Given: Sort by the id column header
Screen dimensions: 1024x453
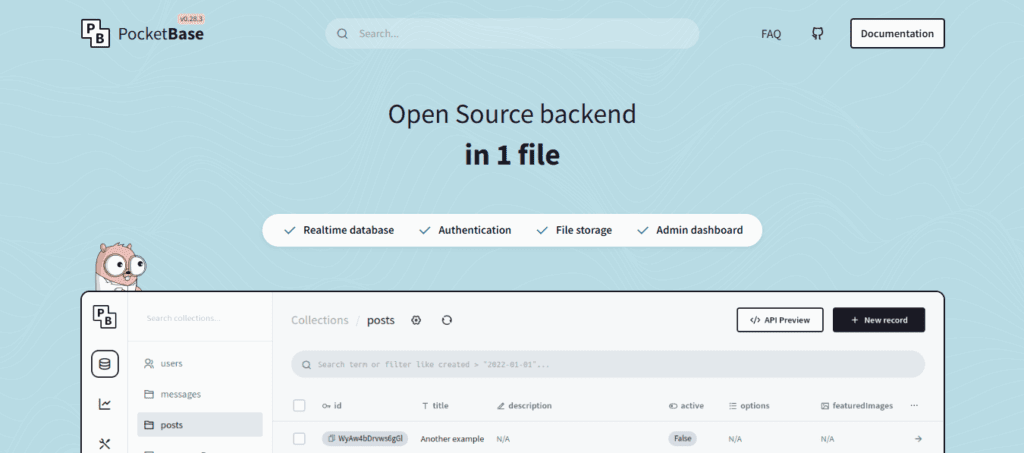Looking at the screenshot, I should [332, 405].
